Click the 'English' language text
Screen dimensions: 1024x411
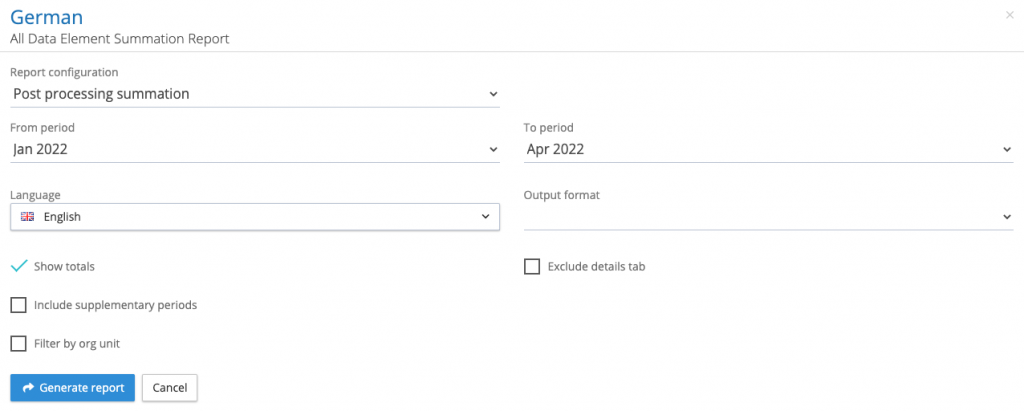(62, 216)
